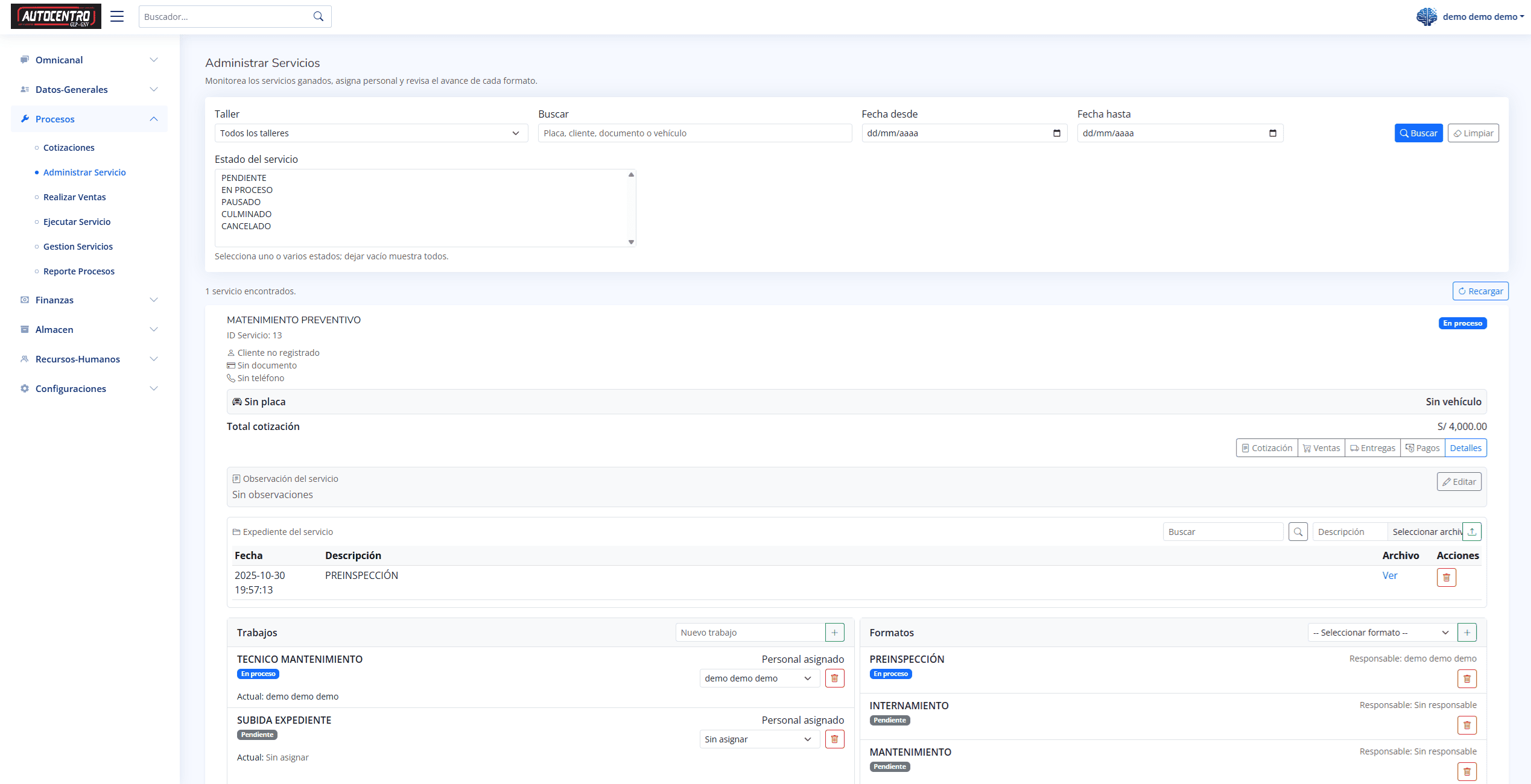Open personal asignado dropdown for SUBIDA EXPEDIENTE
The image size is (1531, 784).
click(x=758, y=739)
